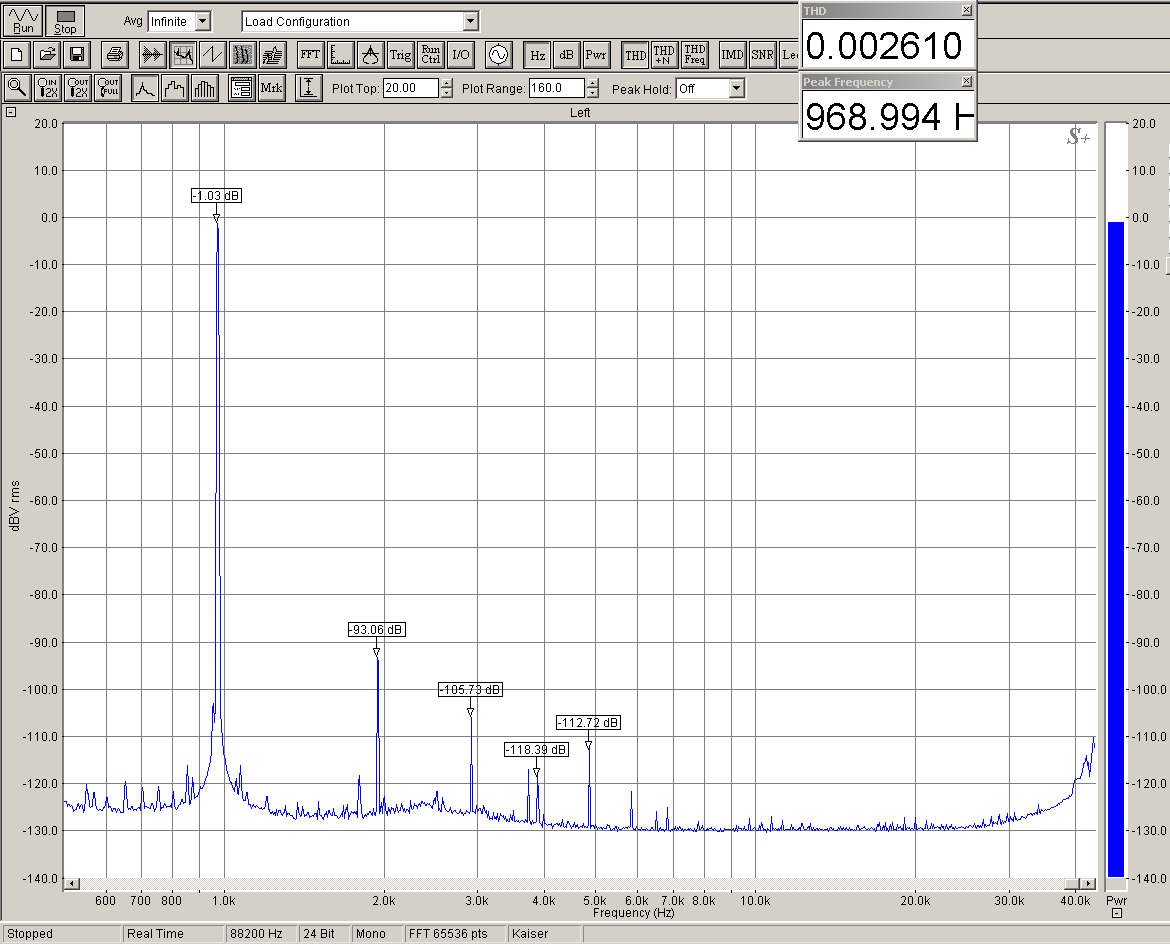Viewport: 1170px width, 944px height.
Task: Select the bar graph plot style
Action: point(204,88)
